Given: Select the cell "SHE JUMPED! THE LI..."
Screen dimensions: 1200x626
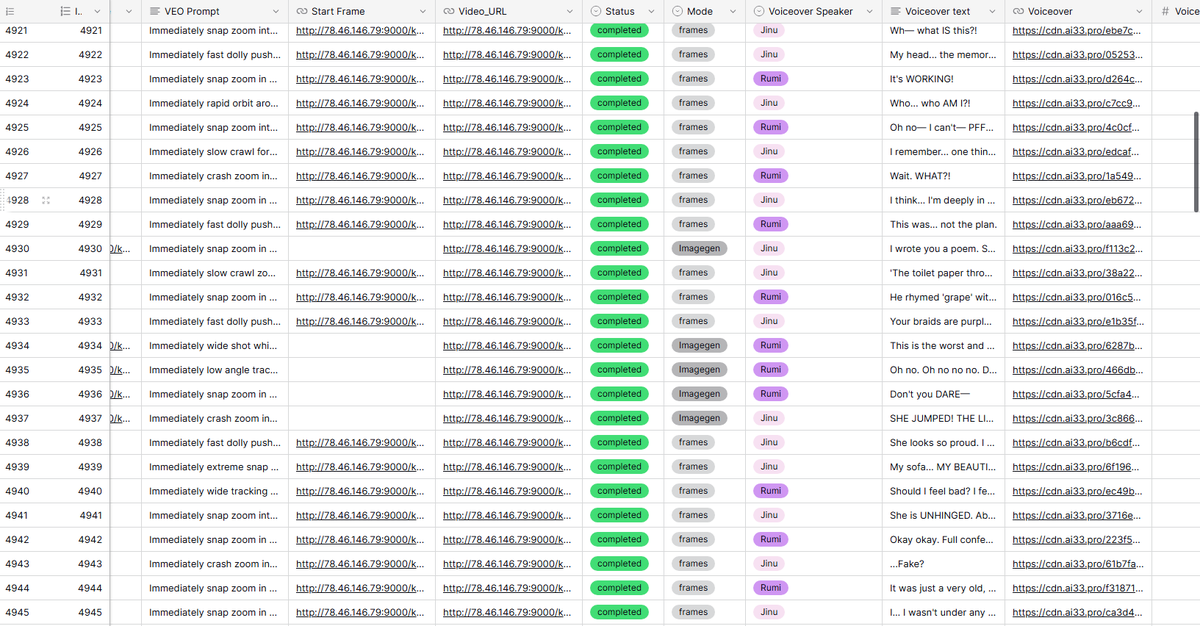Looking at the screenshot, I should [944, 418].
